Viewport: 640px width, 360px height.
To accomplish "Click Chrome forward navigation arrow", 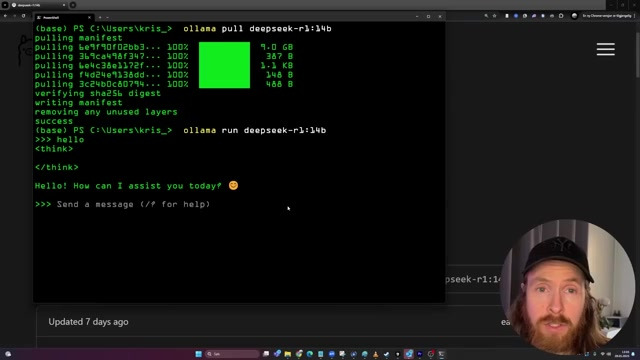I will [14, 16].
